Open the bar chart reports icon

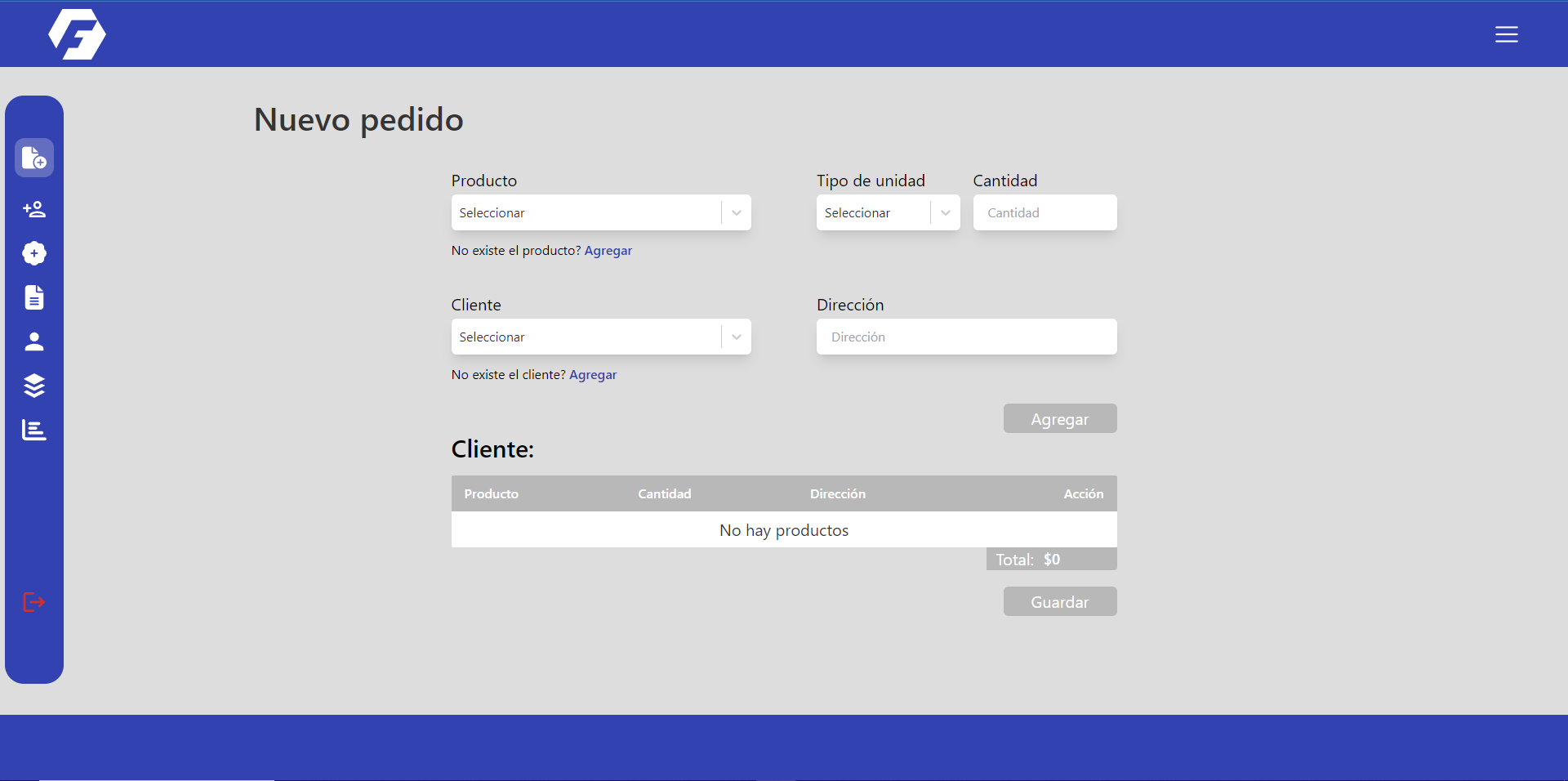(x=34, y=430)
